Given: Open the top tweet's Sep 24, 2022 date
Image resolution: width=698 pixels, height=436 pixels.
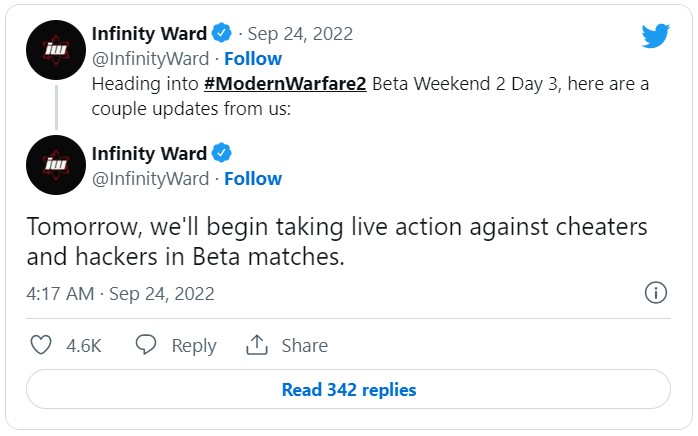Looking at the screenshot, I should click(301, 33).
